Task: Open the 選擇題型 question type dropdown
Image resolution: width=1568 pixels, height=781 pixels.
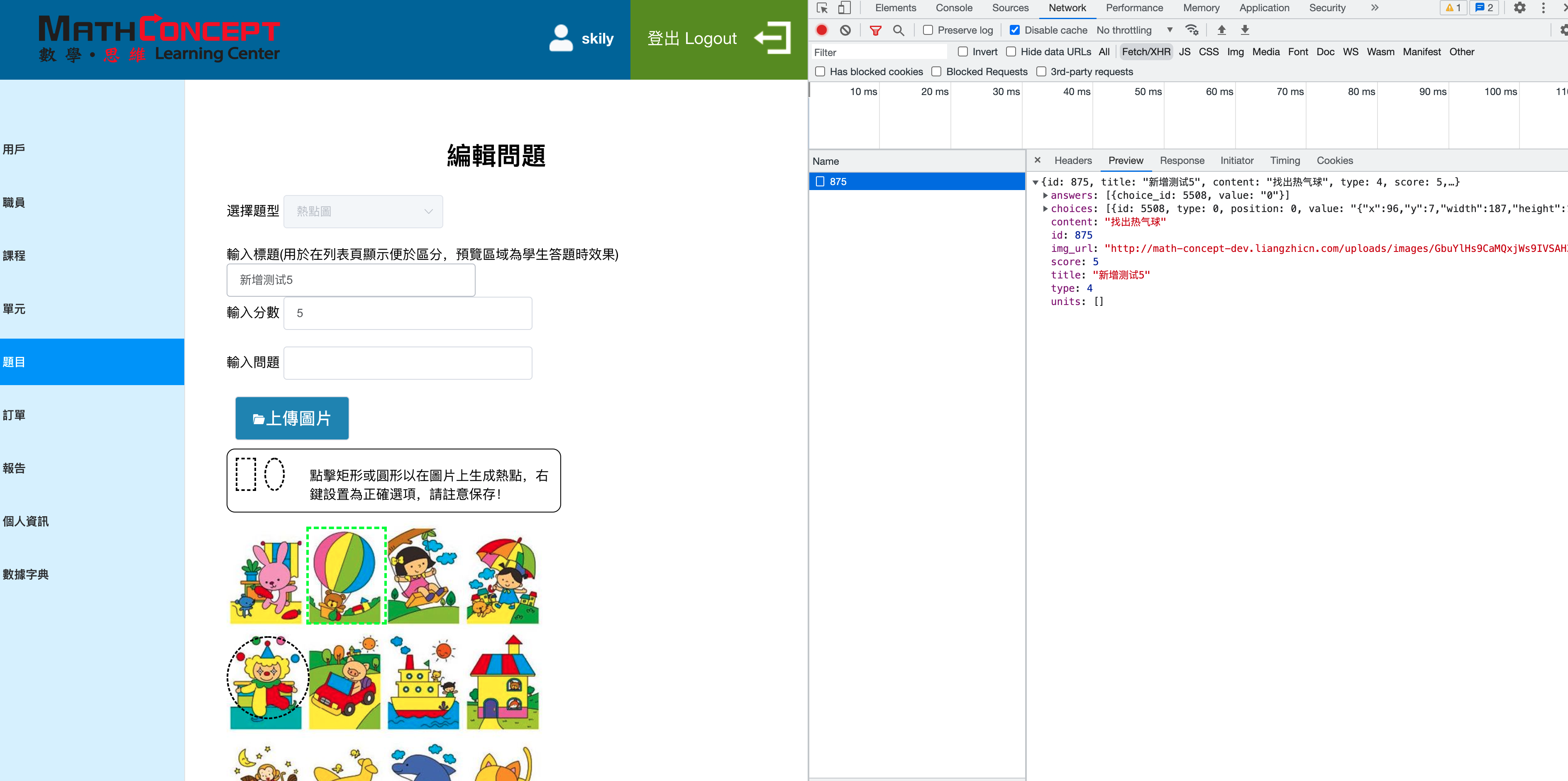Action: (x=364, y=211)
